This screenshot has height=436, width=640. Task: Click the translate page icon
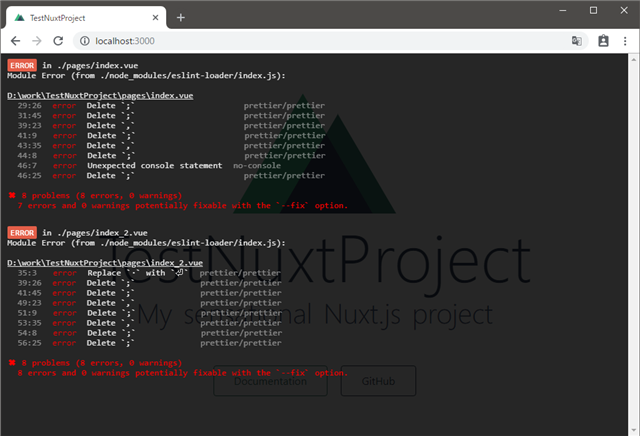[x=577, y=41]
